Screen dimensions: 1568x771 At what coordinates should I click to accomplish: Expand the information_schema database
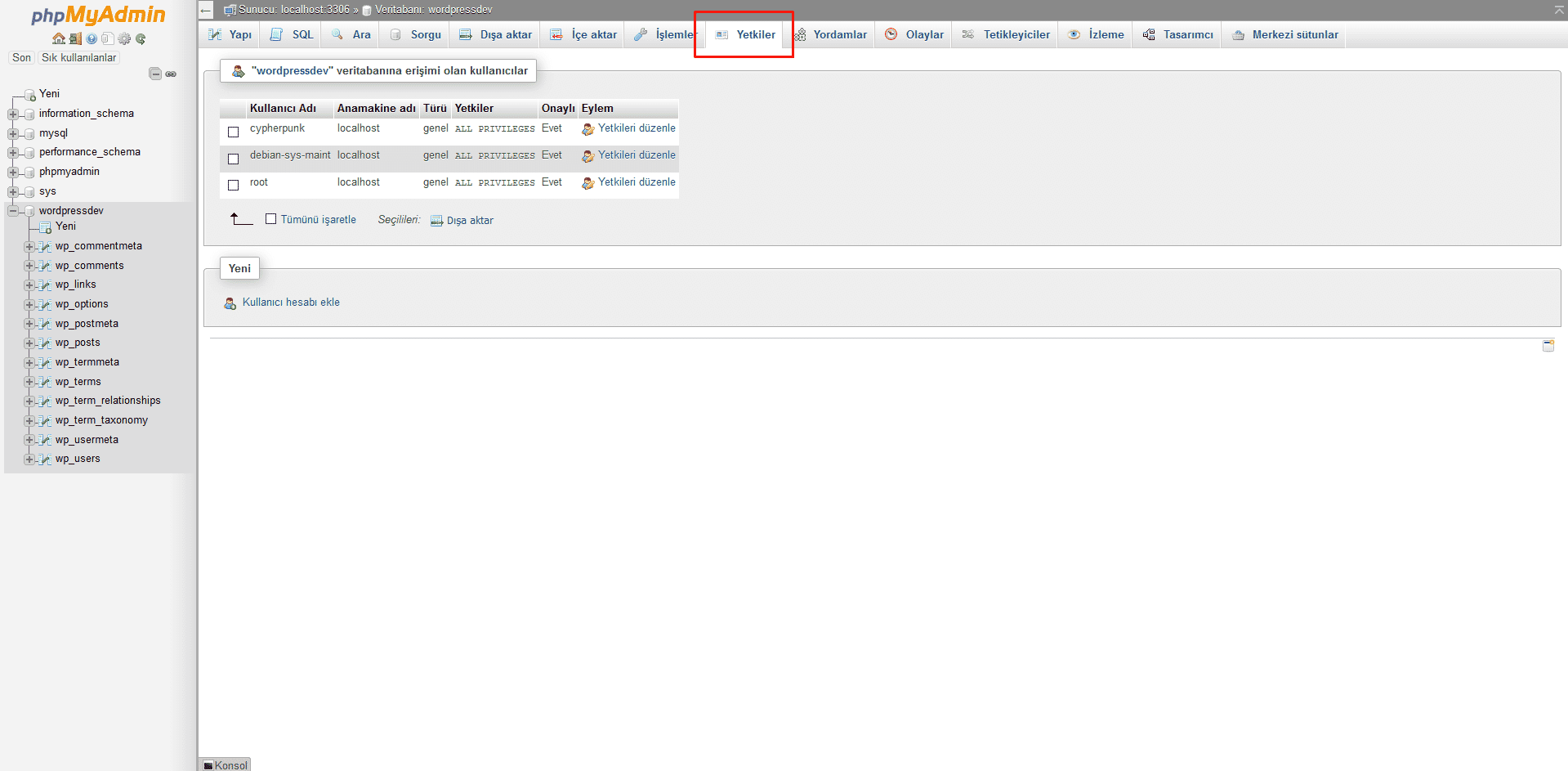[13, 114]
